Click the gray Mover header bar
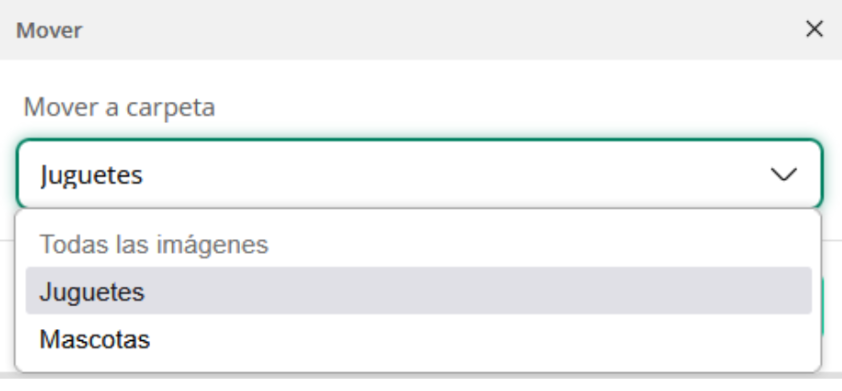 coord(421,30)
